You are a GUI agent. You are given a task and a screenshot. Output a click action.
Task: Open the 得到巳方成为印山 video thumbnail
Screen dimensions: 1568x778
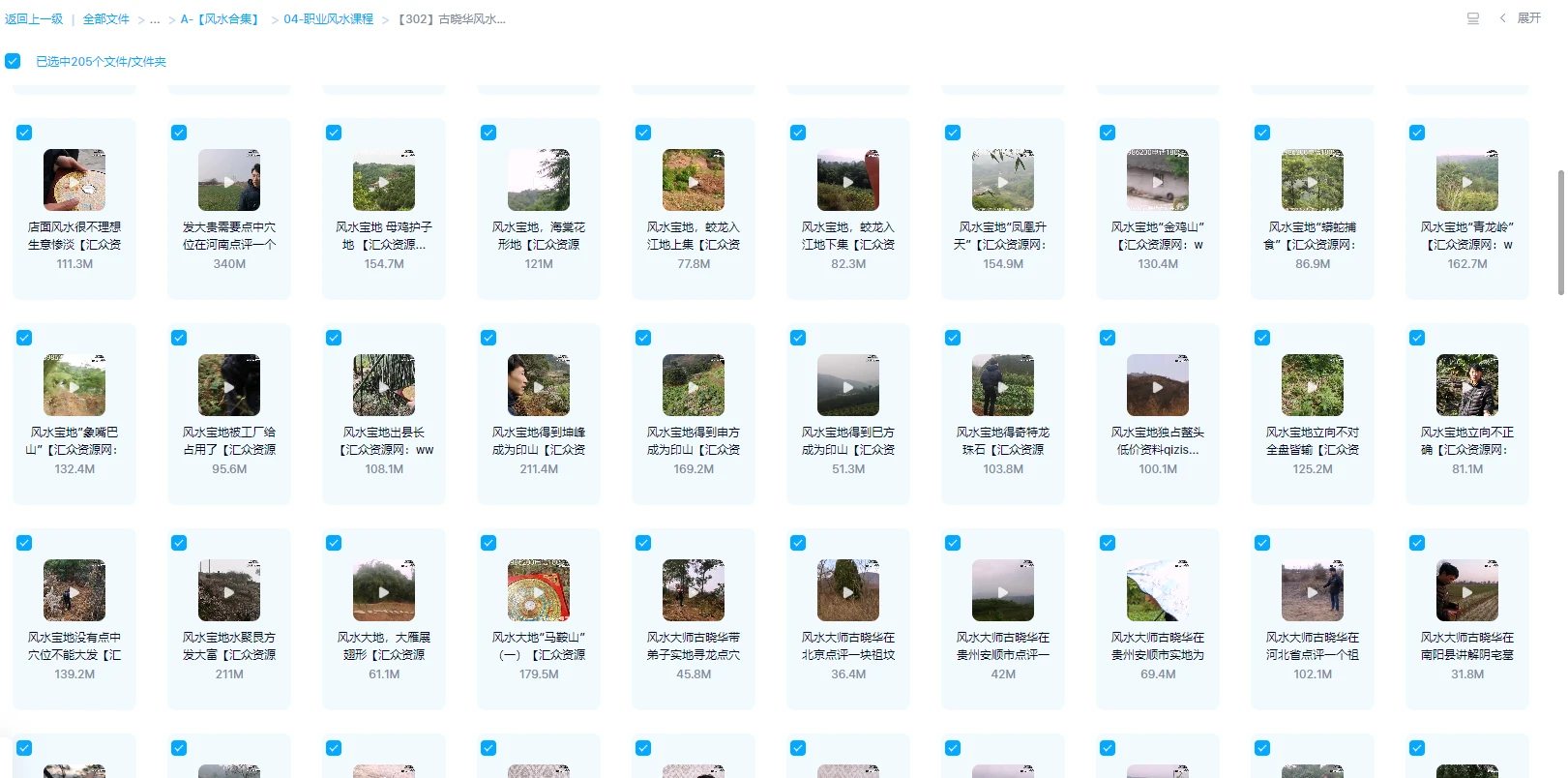(x=848, y=385)
